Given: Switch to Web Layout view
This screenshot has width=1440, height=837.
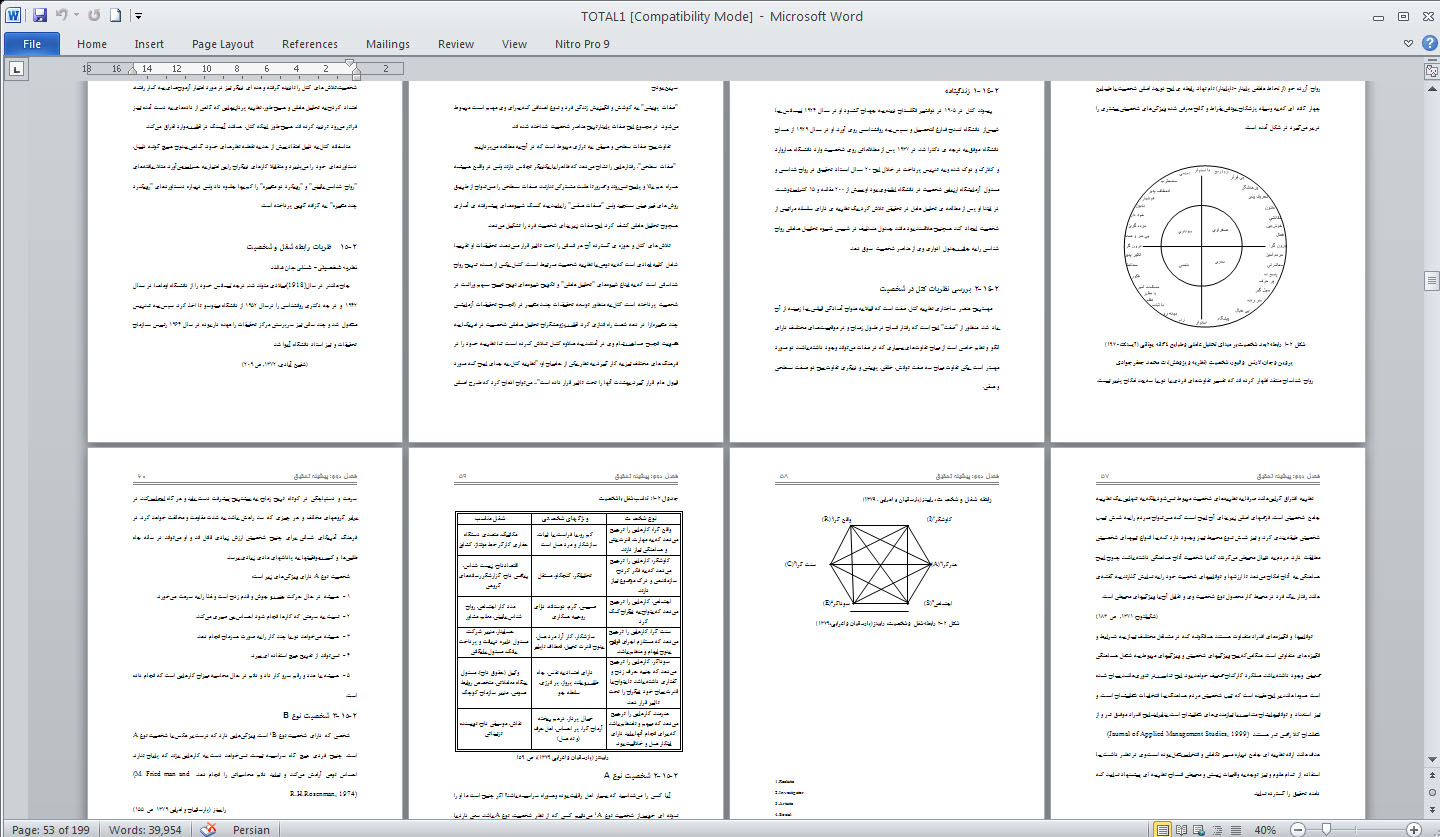Looking at the screenshot, I should (x=1201, y=830).
